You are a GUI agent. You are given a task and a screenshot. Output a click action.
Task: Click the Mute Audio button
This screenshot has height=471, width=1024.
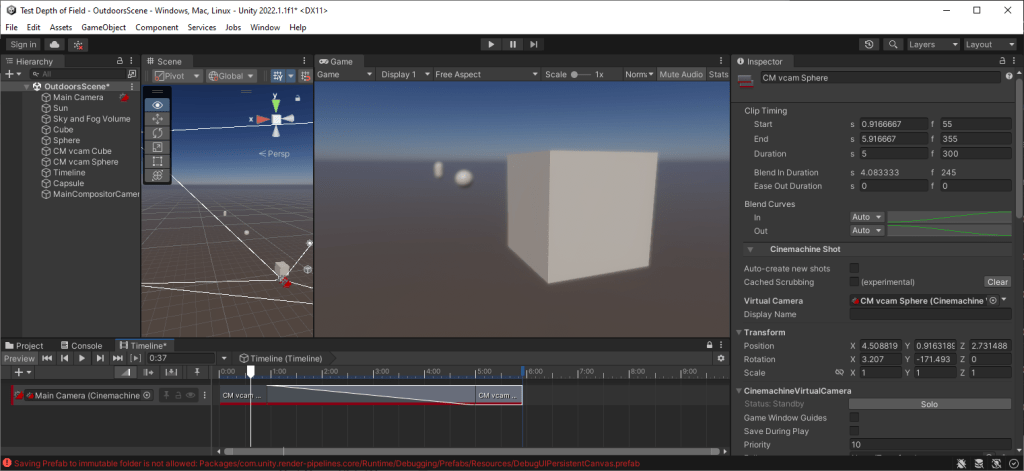click(x=680, y=75)
